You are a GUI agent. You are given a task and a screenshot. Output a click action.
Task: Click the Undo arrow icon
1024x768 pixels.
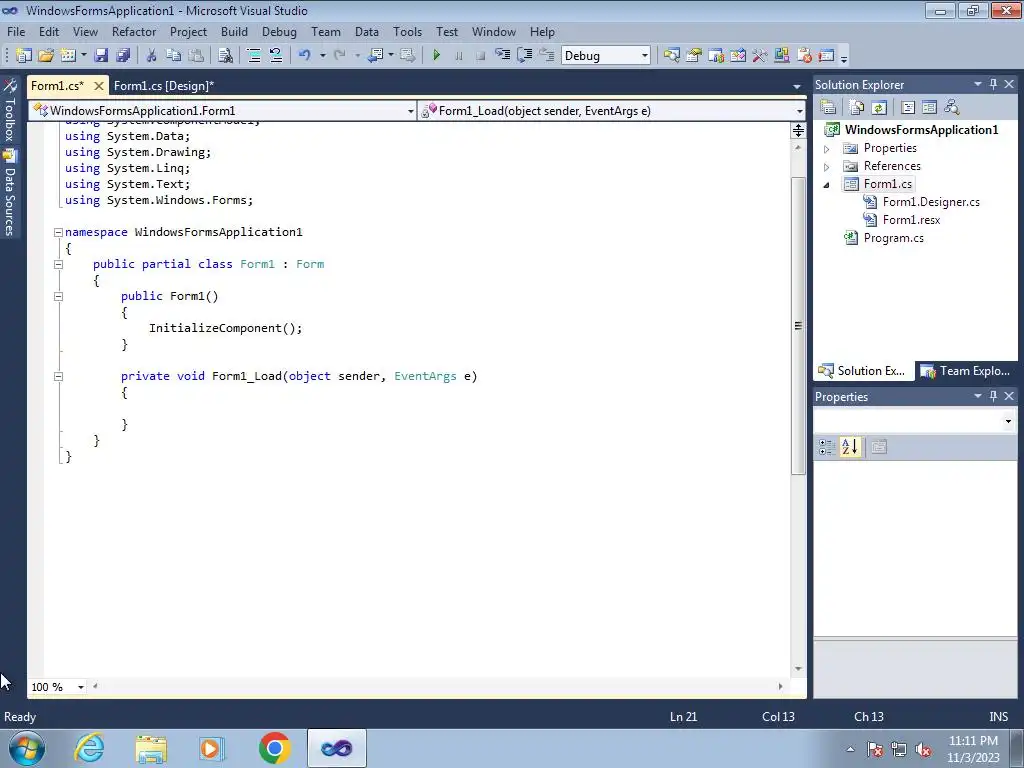304,56
